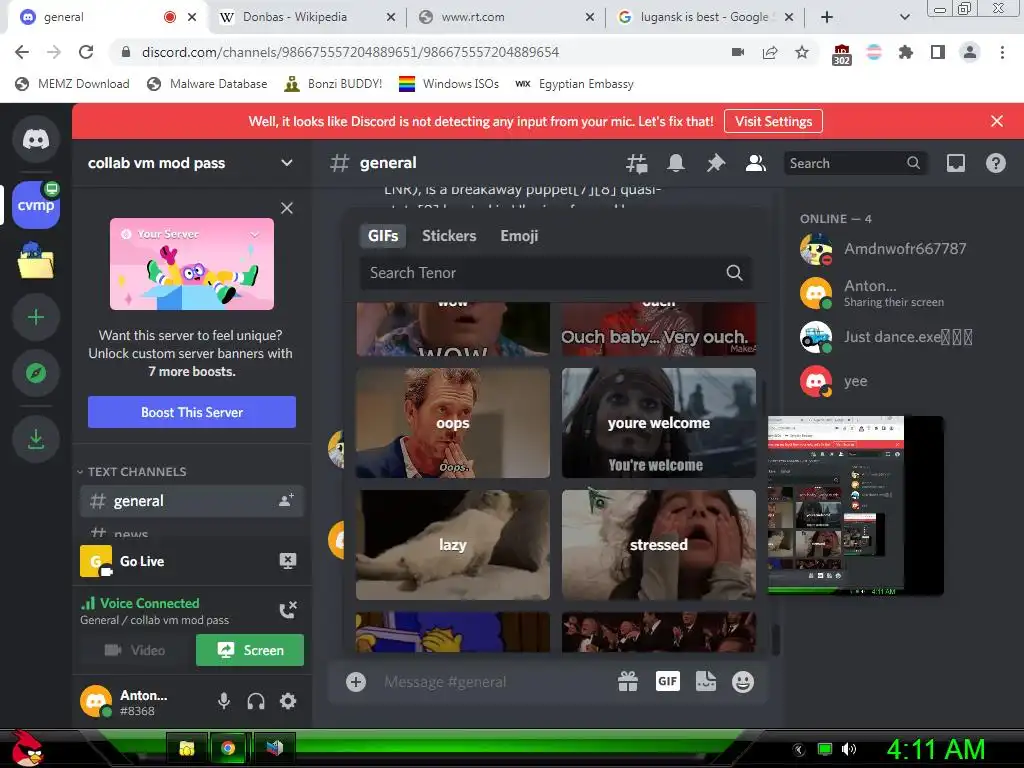The width and height of the screenshot is (1024, 768).
Task: Stop streaming icon next to Go Live
Action: (288, 561)
